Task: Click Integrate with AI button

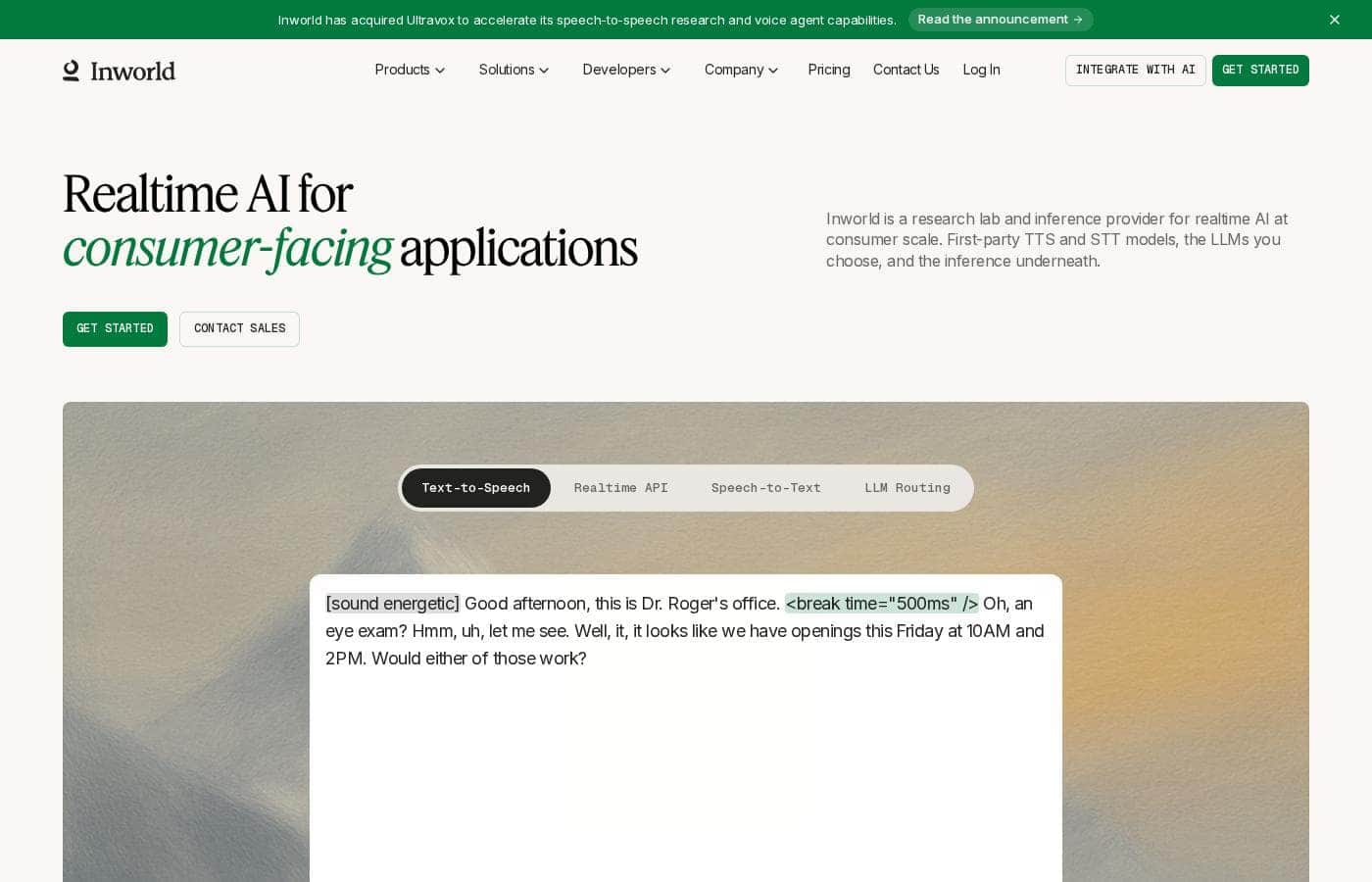Action: (x=1135, y=71)
